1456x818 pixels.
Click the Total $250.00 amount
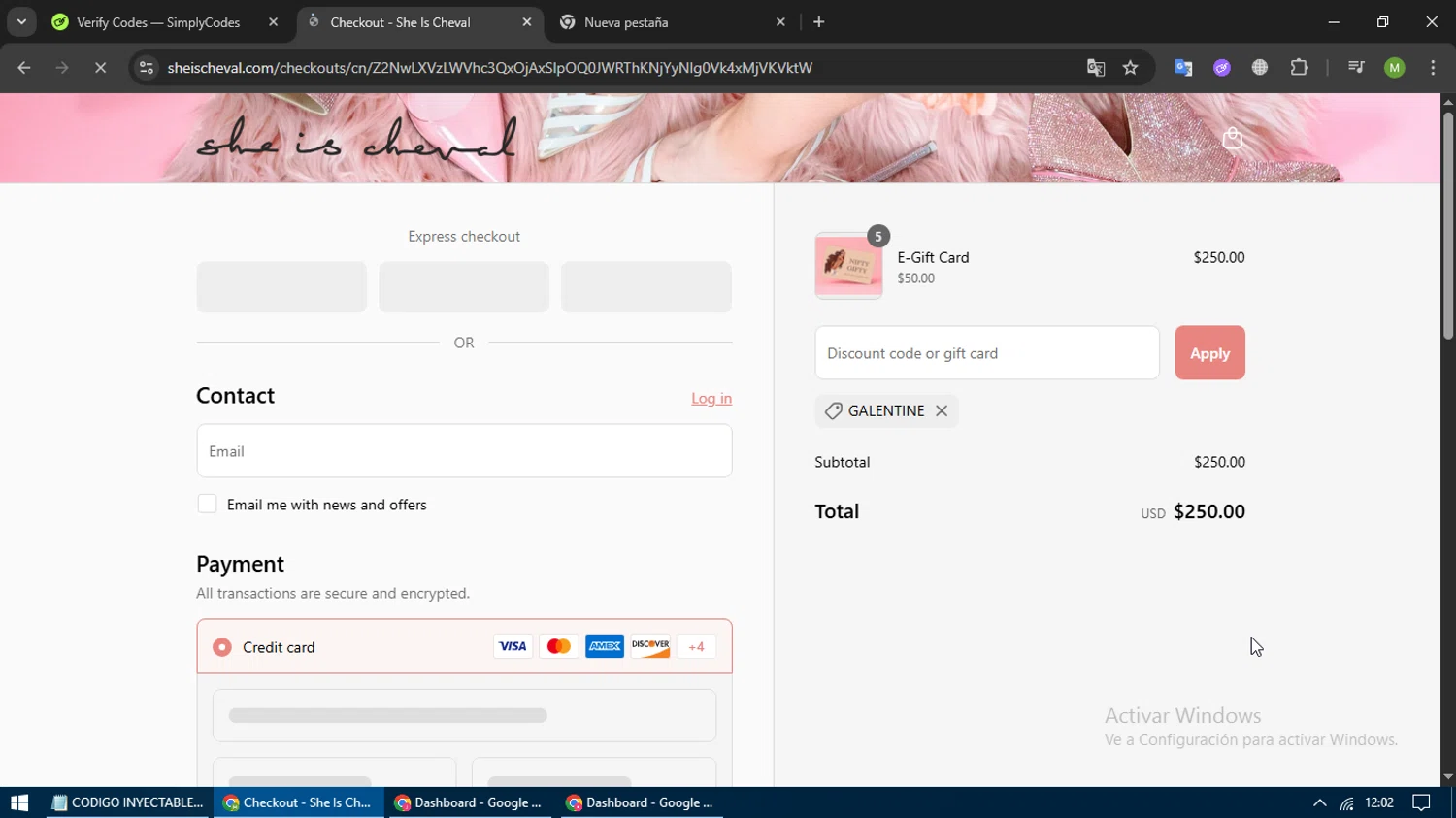coord(1209,511)
